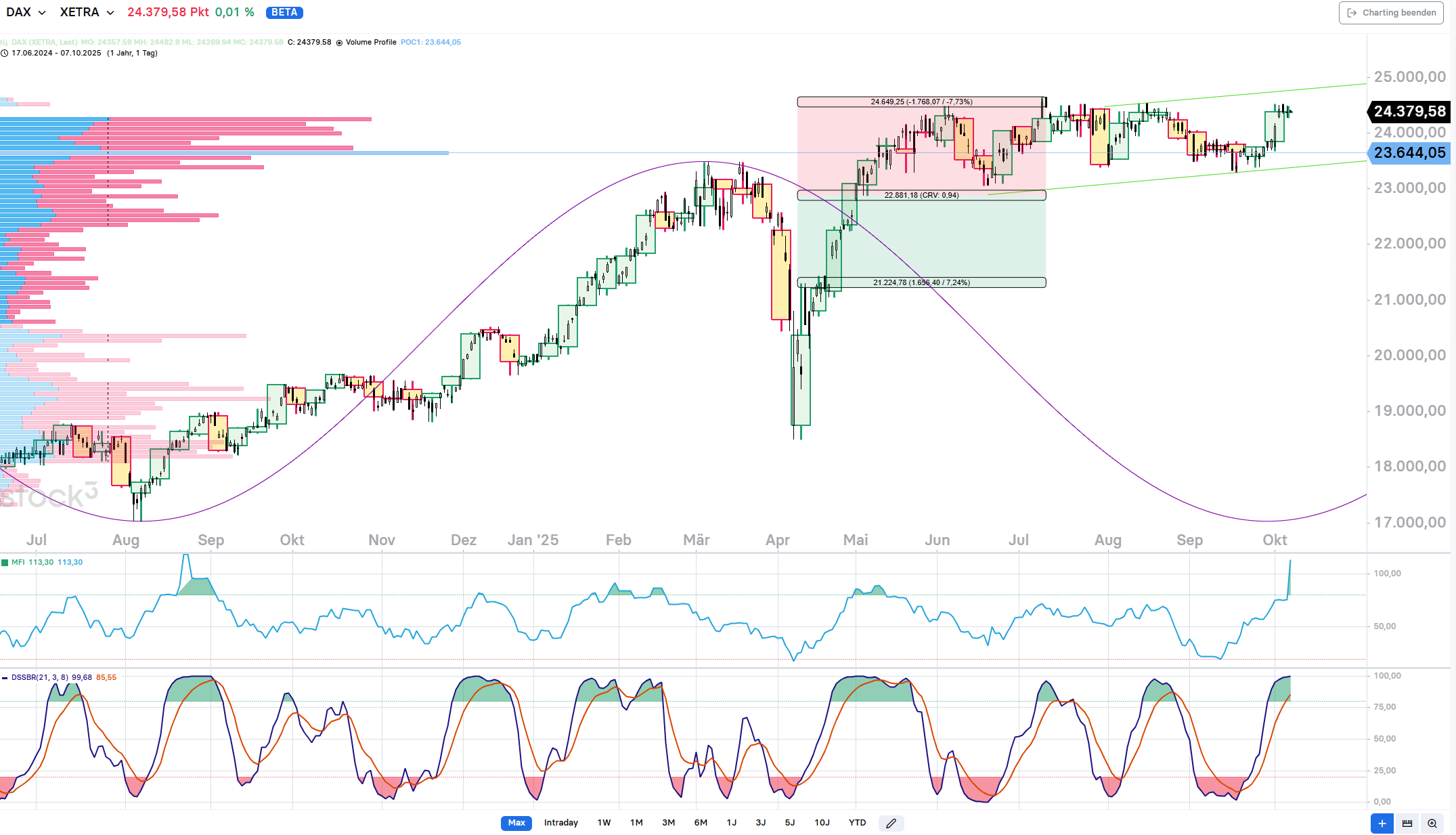Open the DAX instrument dropdown
The image size is (1456, 835).
26,12
